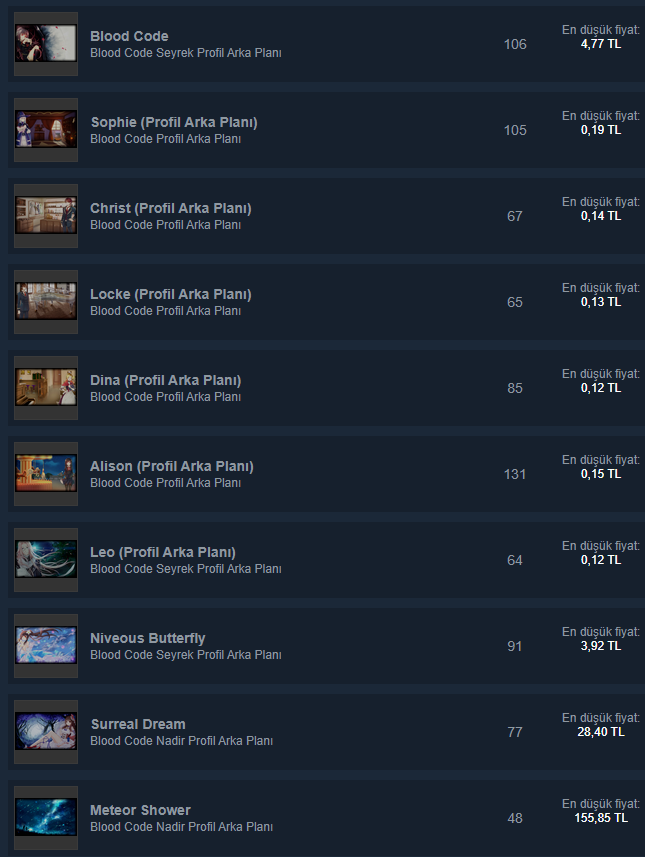The height and width of the screenshot is (857, 645).
Task: Click the Sophie profile background thumbnail
Action: [46, 130]
